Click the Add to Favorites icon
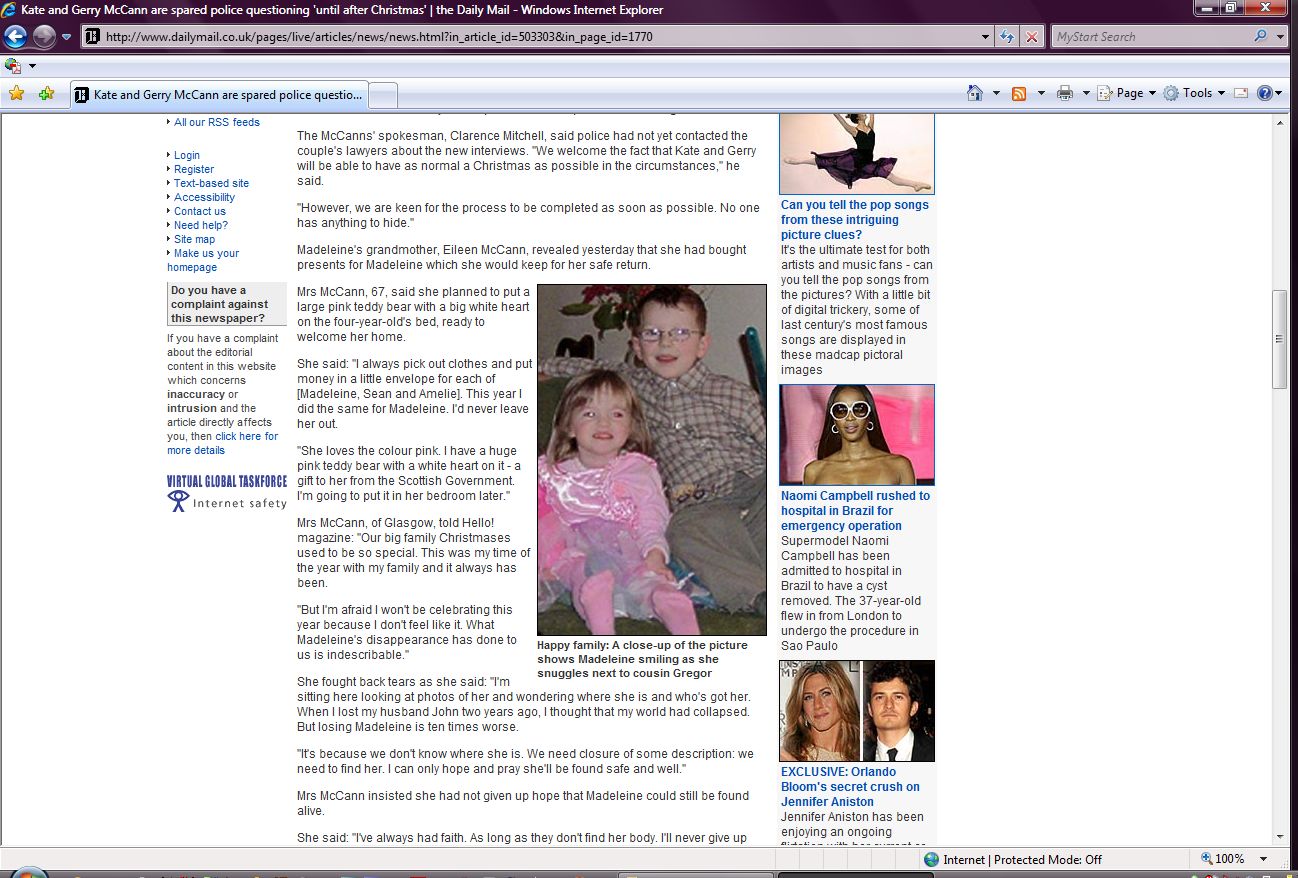Viewport: 1298px width, 878px height. tap(46, 94)
